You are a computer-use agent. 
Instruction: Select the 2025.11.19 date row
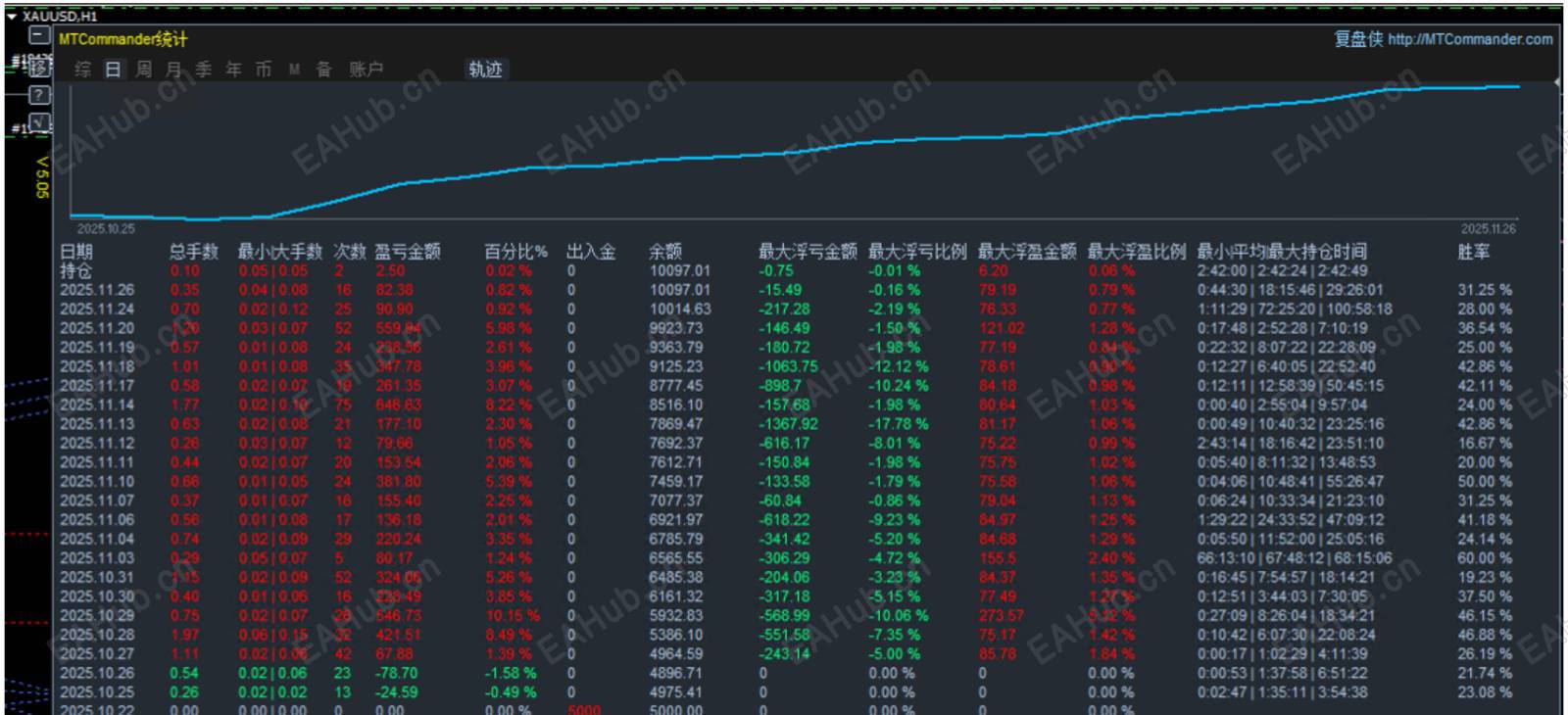pyautogui.click(x=97, y=347)
